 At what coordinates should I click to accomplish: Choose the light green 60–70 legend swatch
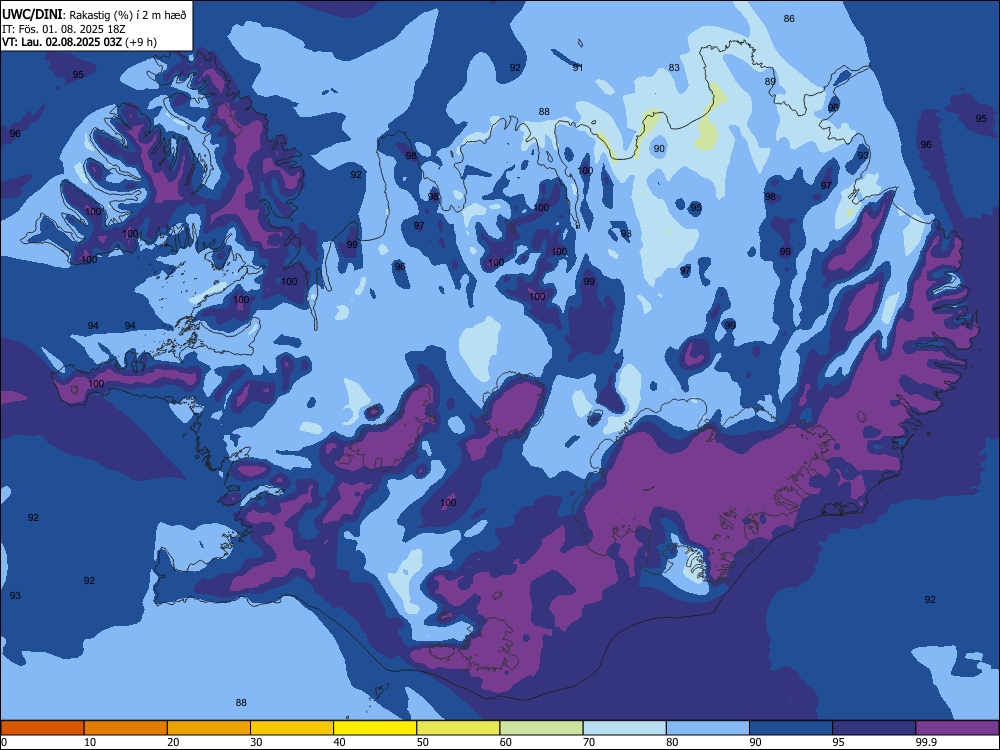tap(541, 728)
